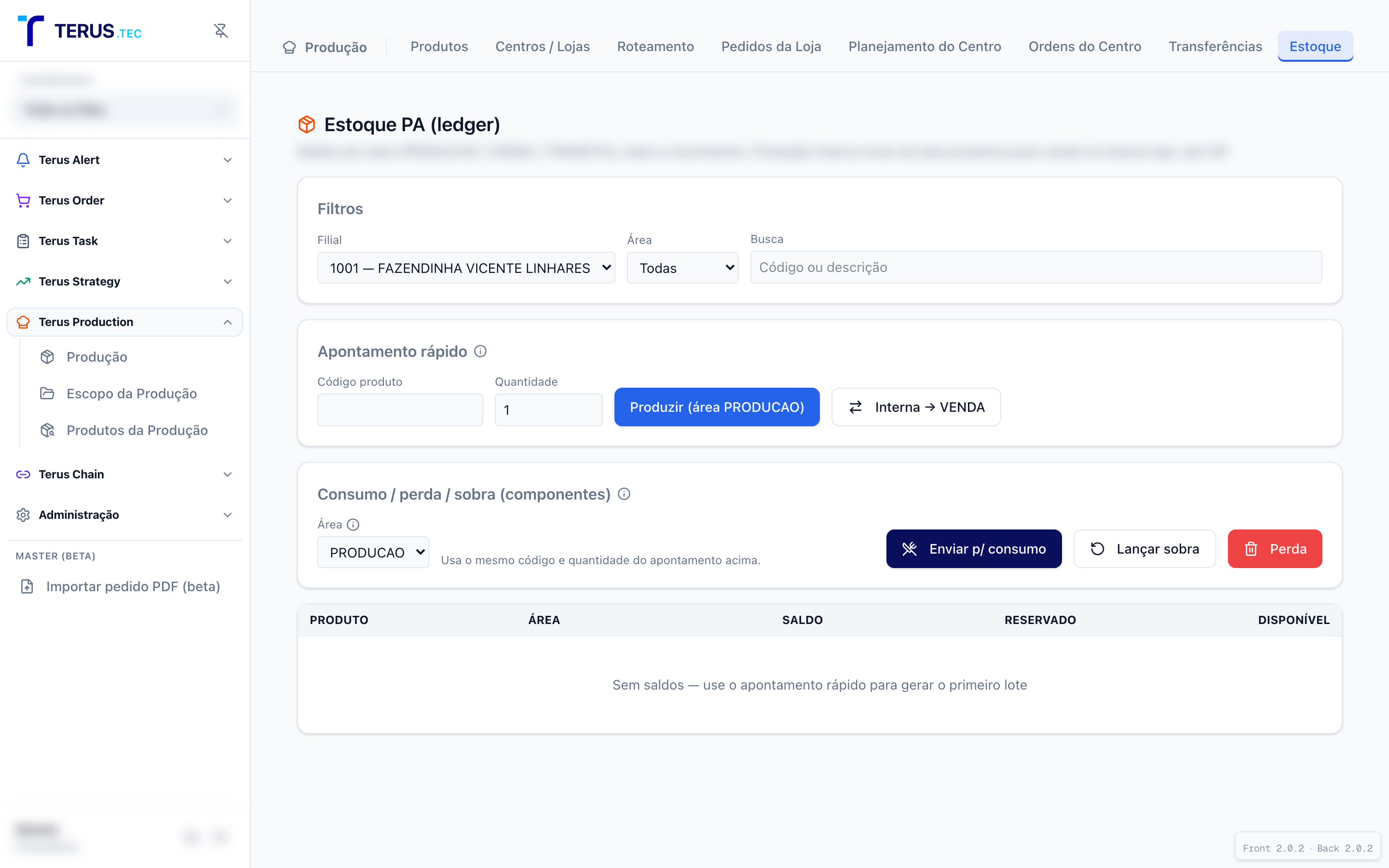Screen dimensions: 1389x868
Task: Click the Produzir (área PRODUCAO) button
Action: [x=717, y=407]
